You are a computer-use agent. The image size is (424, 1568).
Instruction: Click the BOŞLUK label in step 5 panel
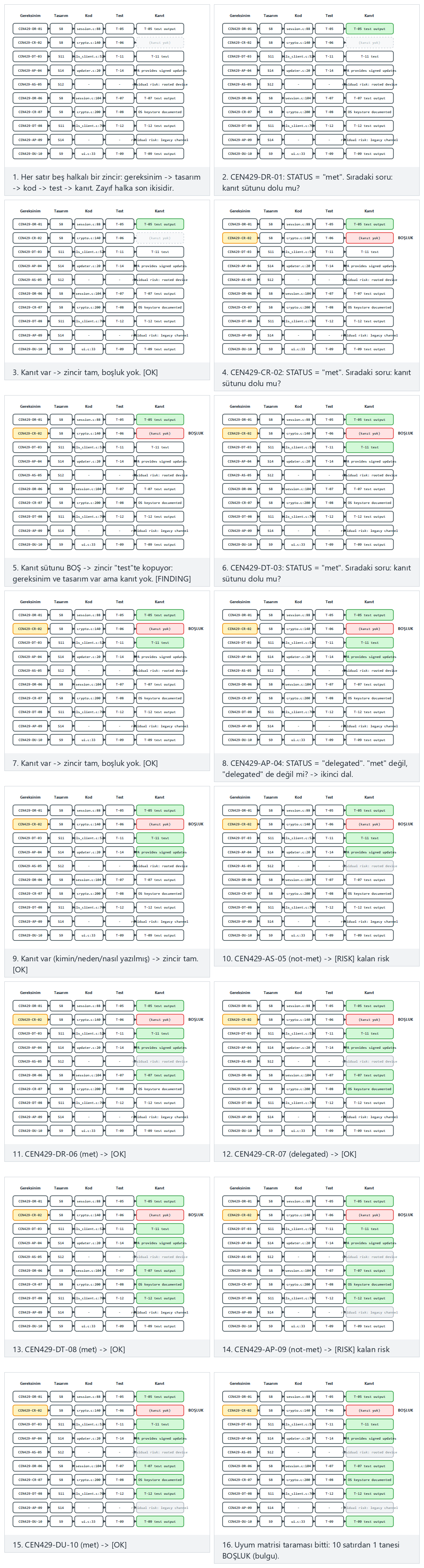click(195, 433)
